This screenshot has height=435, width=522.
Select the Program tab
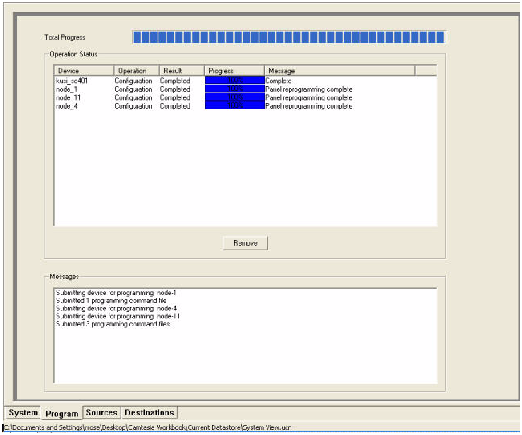click(62, 414)
